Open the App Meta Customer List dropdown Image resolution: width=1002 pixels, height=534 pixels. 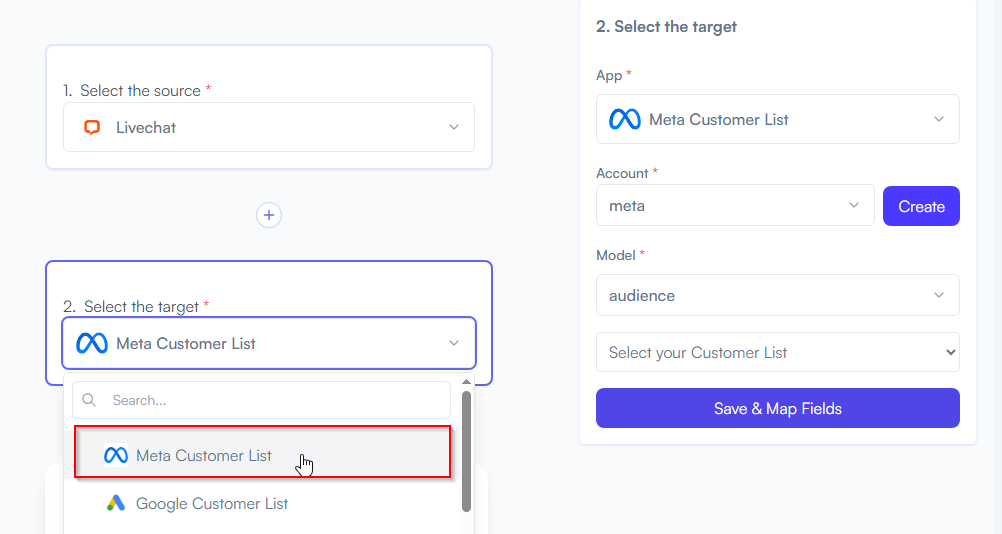(x=778, y=119)
